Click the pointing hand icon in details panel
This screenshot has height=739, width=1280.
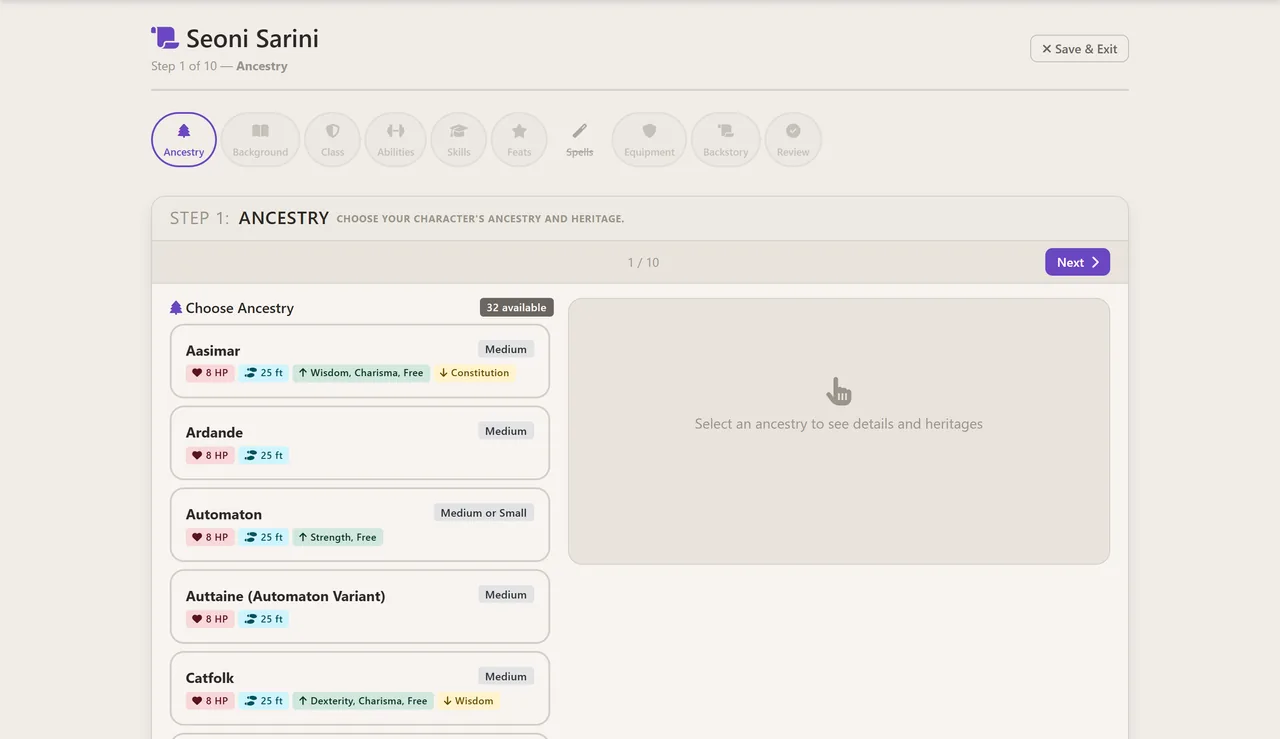839,391
